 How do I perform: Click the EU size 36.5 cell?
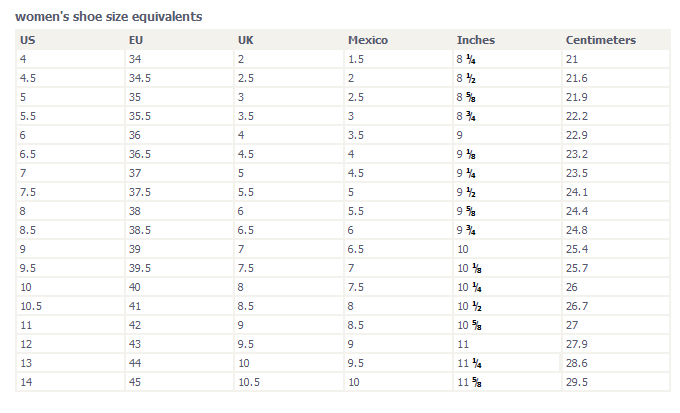click(140, 154)
